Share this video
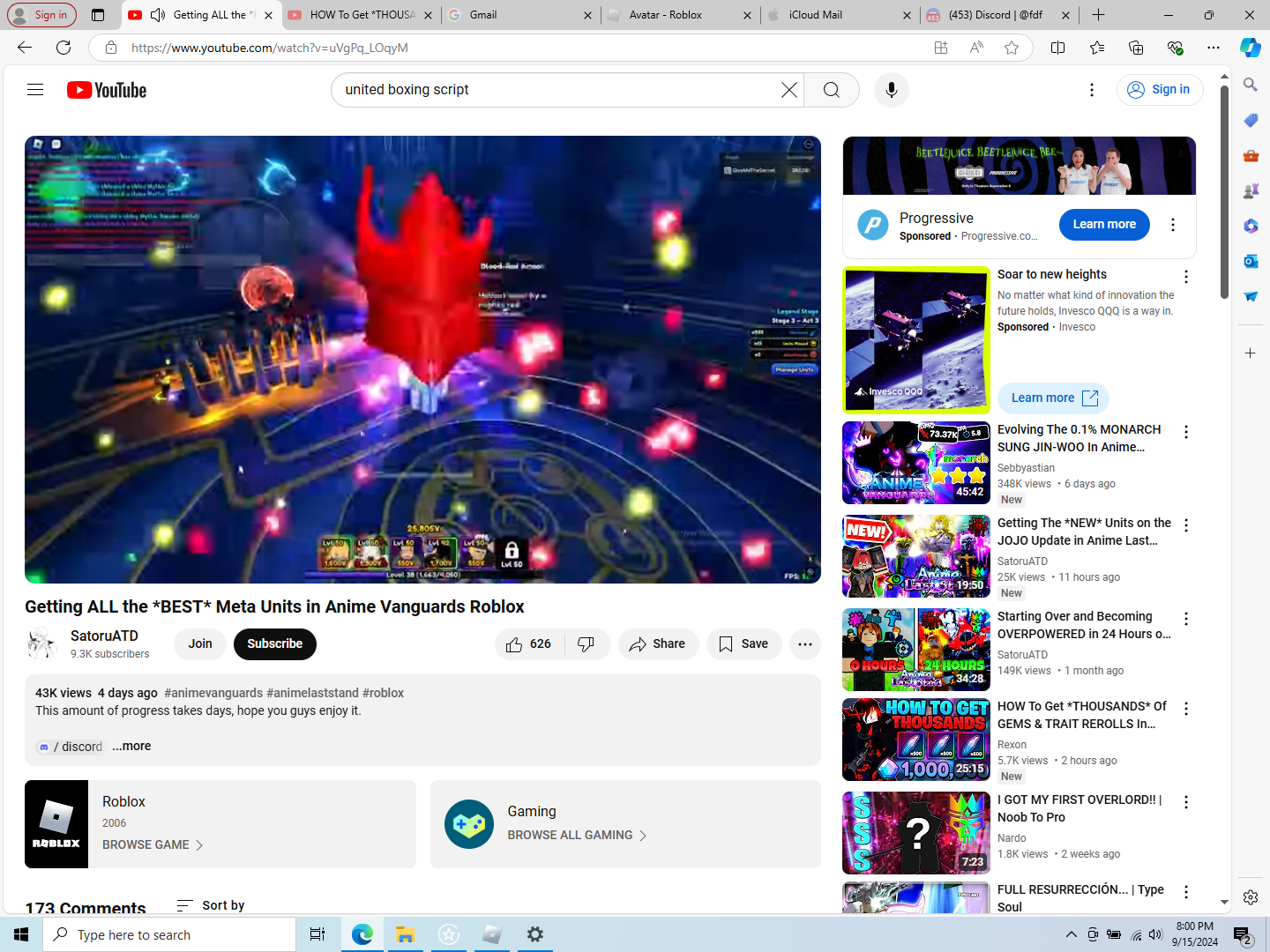Image resolution: width=1270 pixels, height=952 pixels. point(658,644)
